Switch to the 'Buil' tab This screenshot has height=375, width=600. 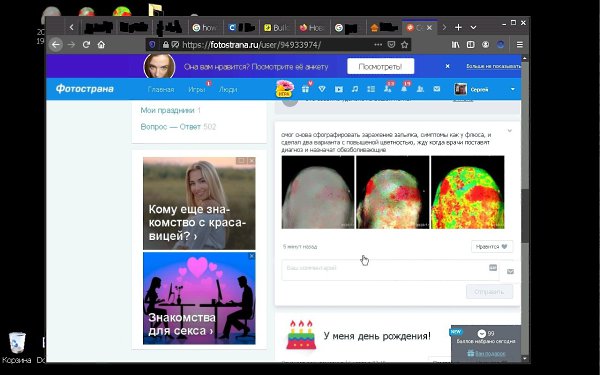click(x=277, y=28)
